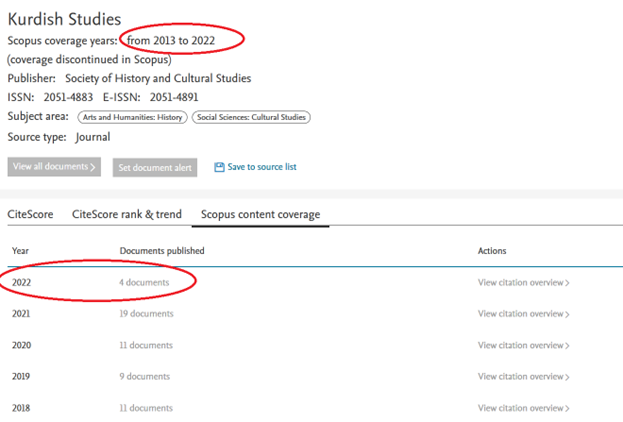623x422 pixels.
Task: Open the 19 documents link for 2021
Action: (146, 314)
